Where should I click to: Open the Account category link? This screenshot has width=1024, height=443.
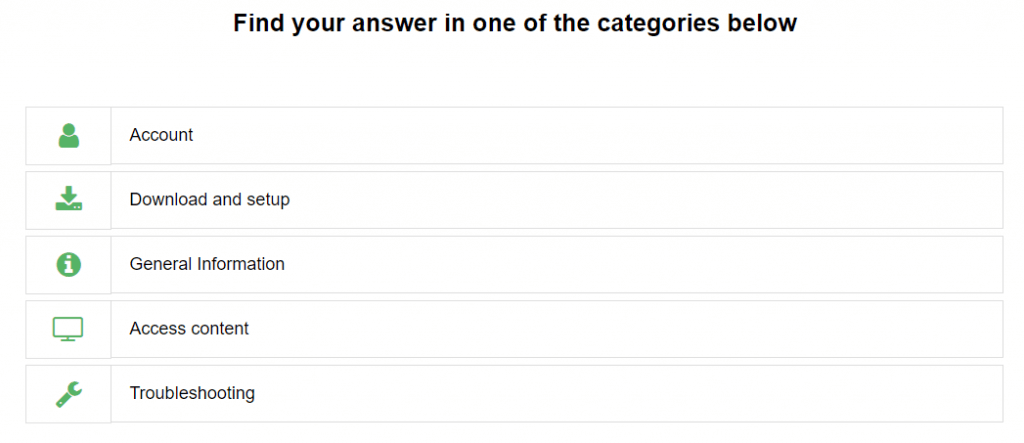pos(161,135)
